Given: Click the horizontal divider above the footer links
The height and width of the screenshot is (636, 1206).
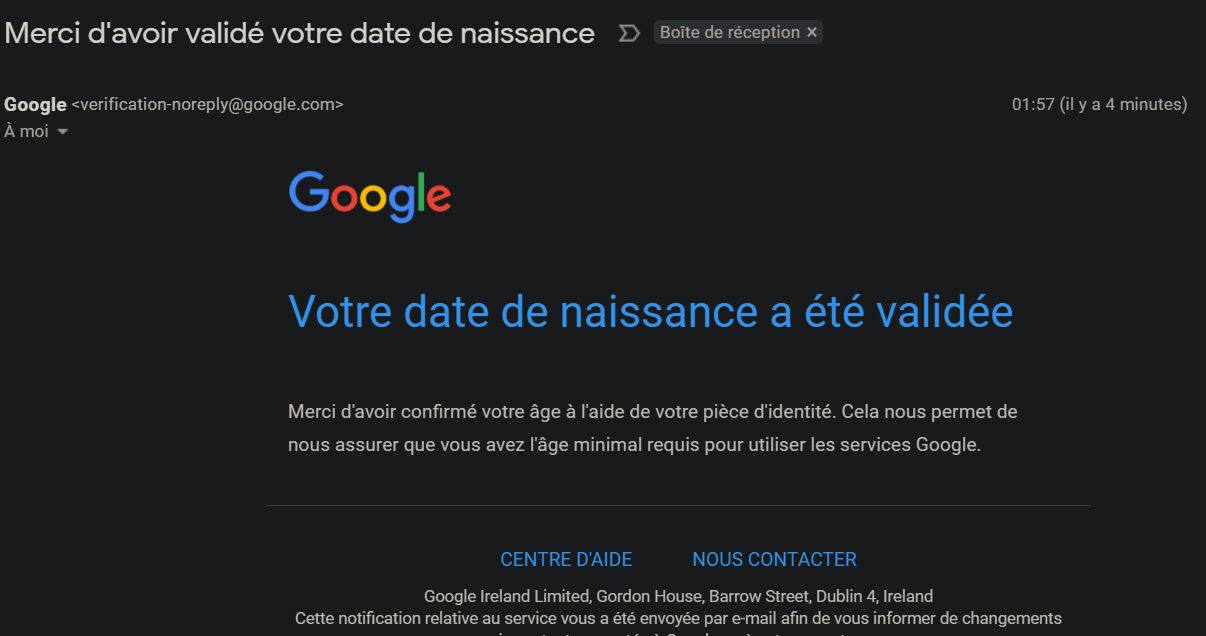Looking at the screenshot, I should (x=678, y=506).
